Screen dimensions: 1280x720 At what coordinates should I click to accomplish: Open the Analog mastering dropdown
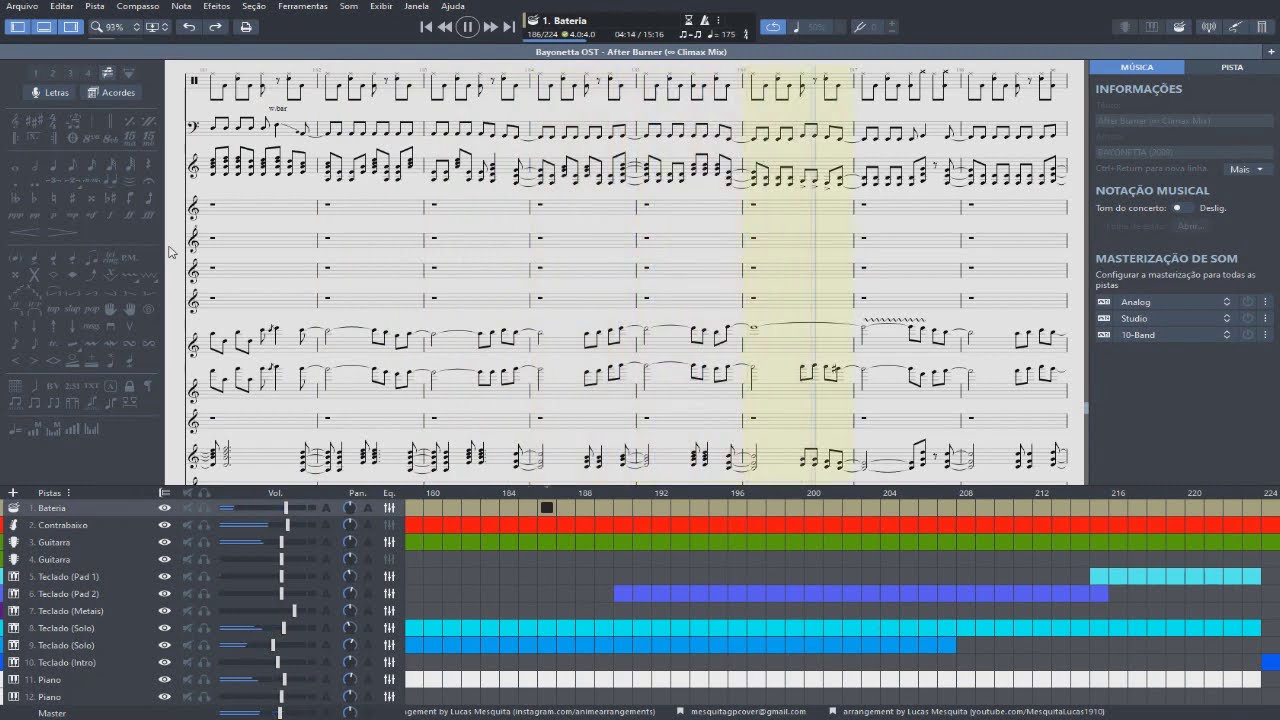(x=1174, y=302)
